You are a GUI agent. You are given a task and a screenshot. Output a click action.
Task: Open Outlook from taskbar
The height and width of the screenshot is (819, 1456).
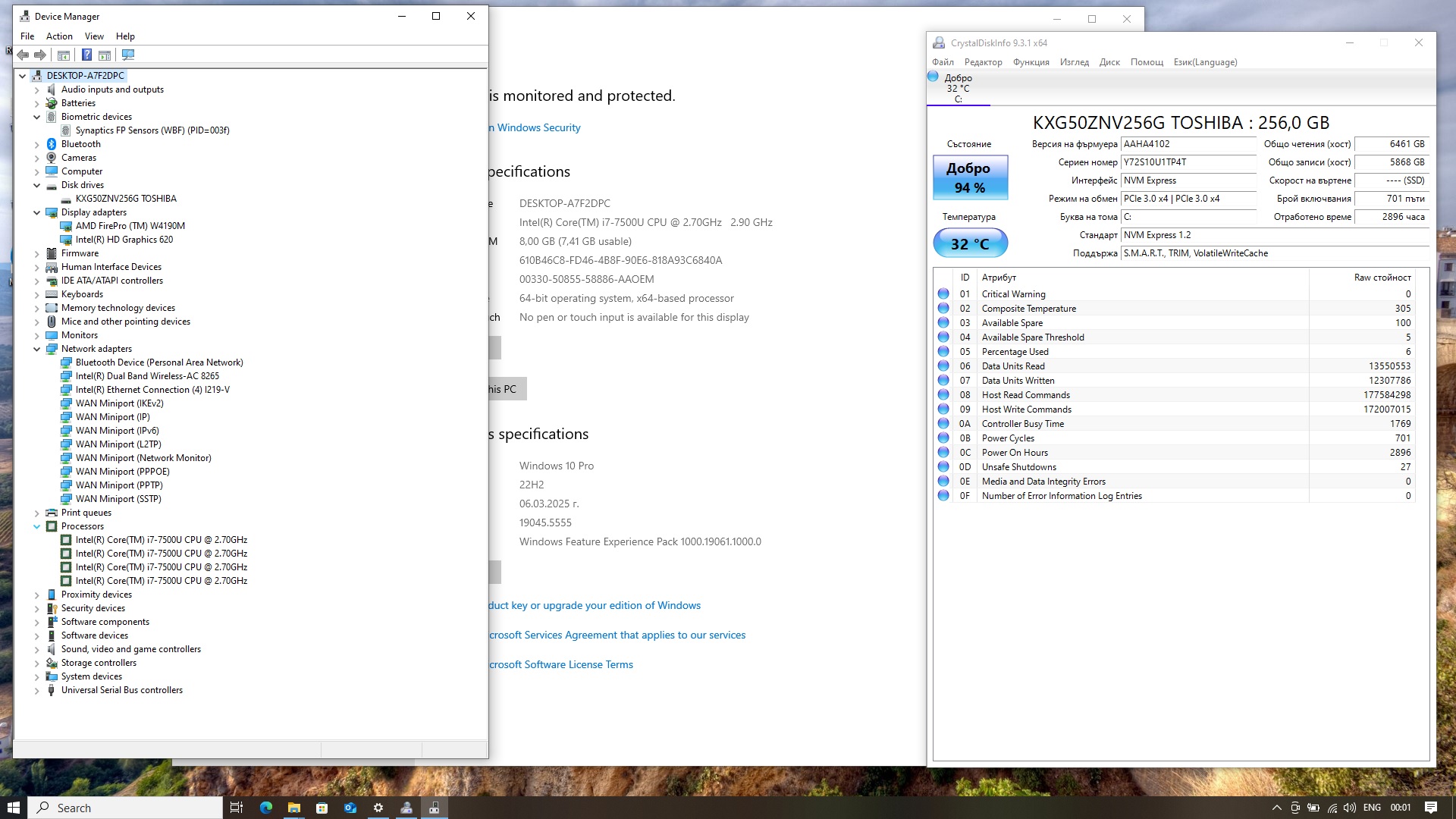pyautogui.click(x=350, y=808)
